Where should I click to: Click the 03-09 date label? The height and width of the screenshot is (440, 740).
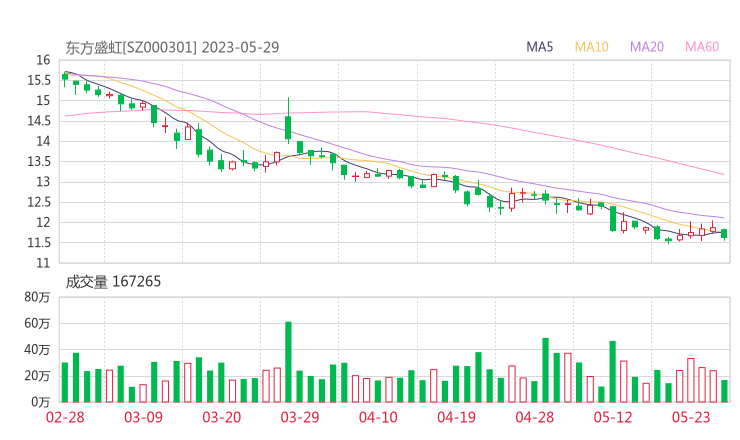[143, 417]
